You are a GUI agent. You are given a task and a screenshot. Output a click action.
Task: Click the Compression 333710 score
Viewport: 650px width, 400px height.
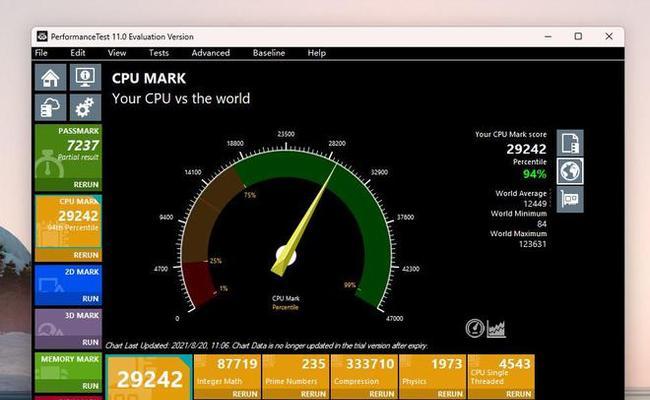point(370,364)
